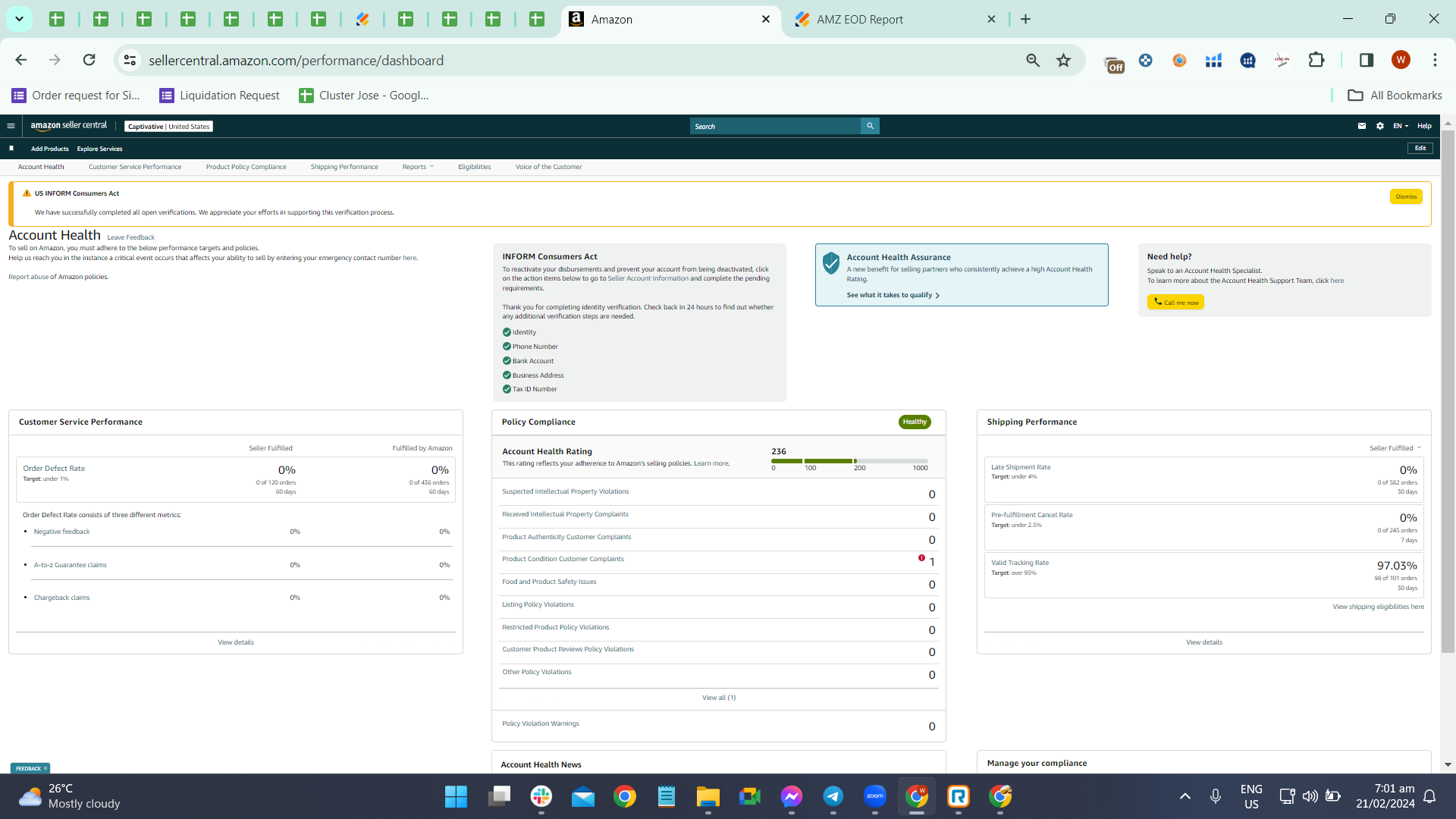The height and width of the screenshot is (819, 1456).
Task: Open the Google Meet taskbar icon
Action: click(750, 796)
